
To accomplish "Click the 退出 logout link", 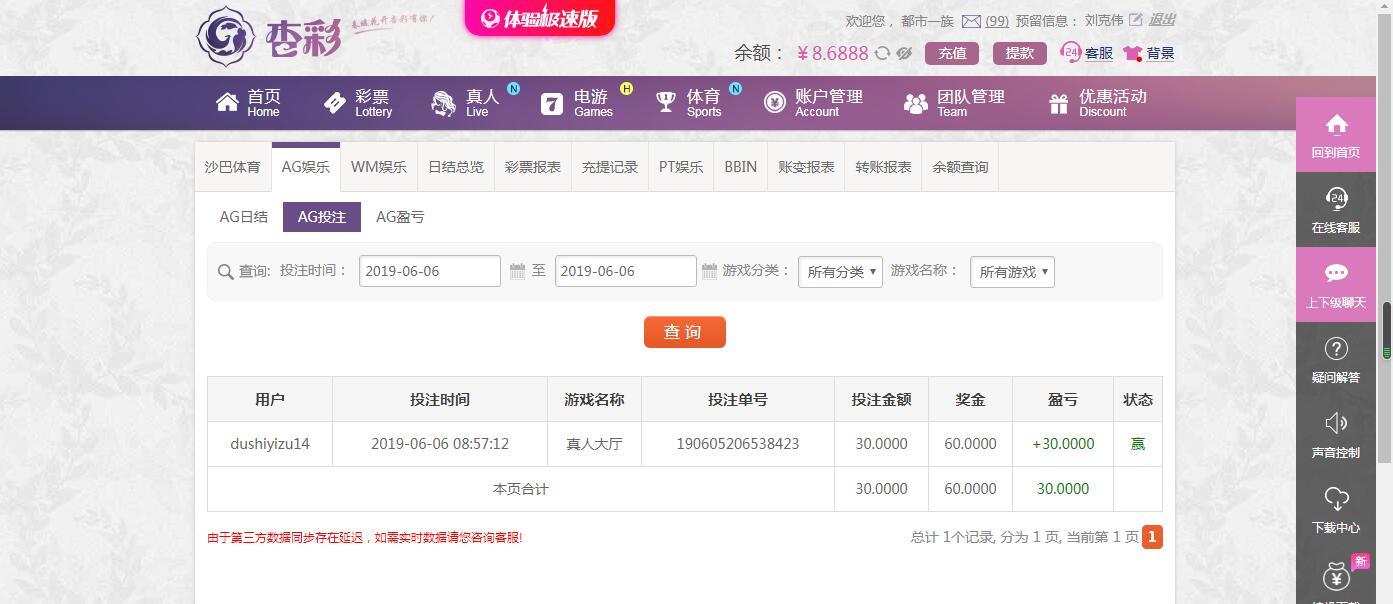I will point(1162,20).
